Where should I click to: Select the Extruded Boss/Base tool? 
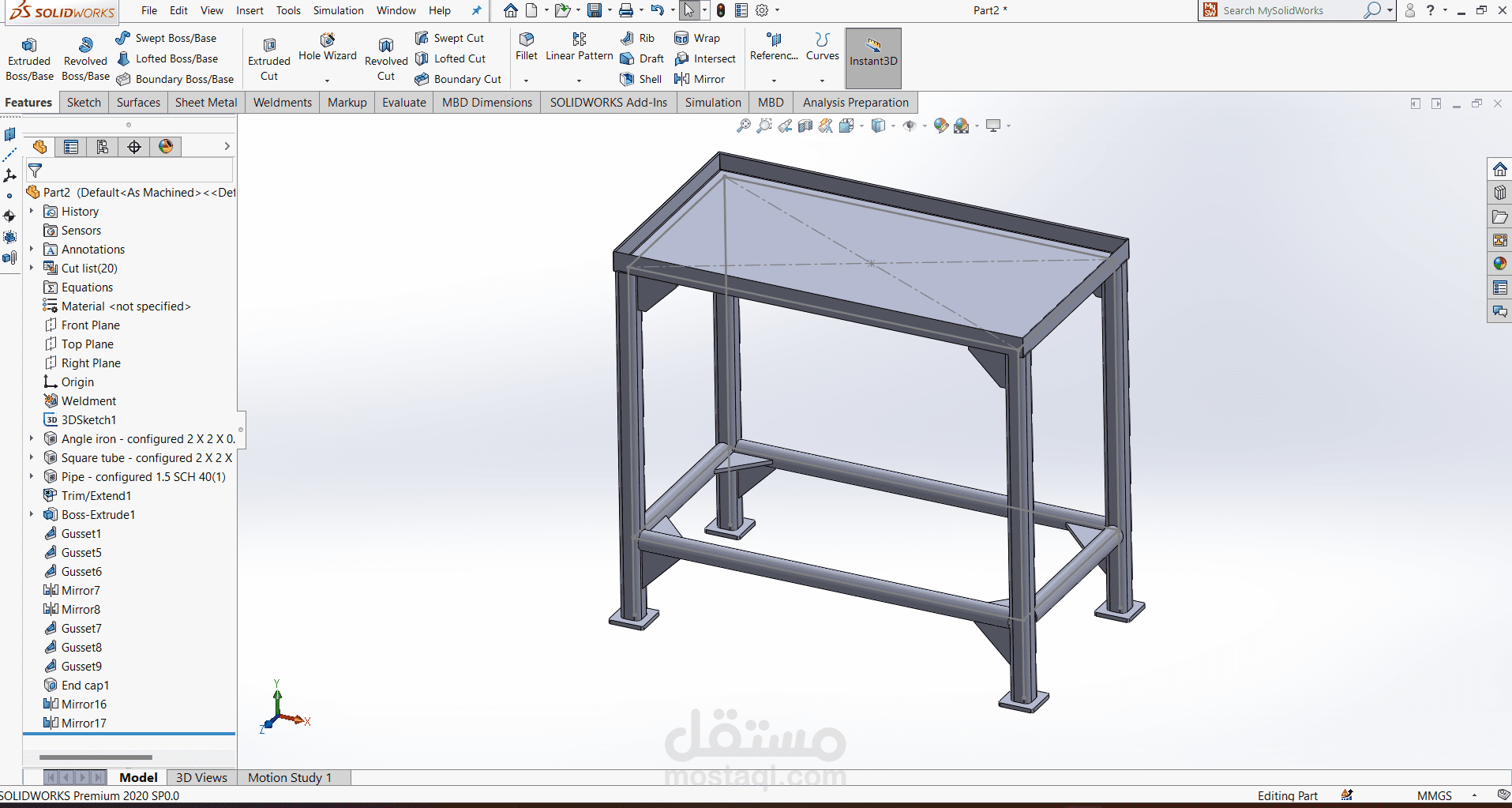pyautogui.click(x=29, y=58)
